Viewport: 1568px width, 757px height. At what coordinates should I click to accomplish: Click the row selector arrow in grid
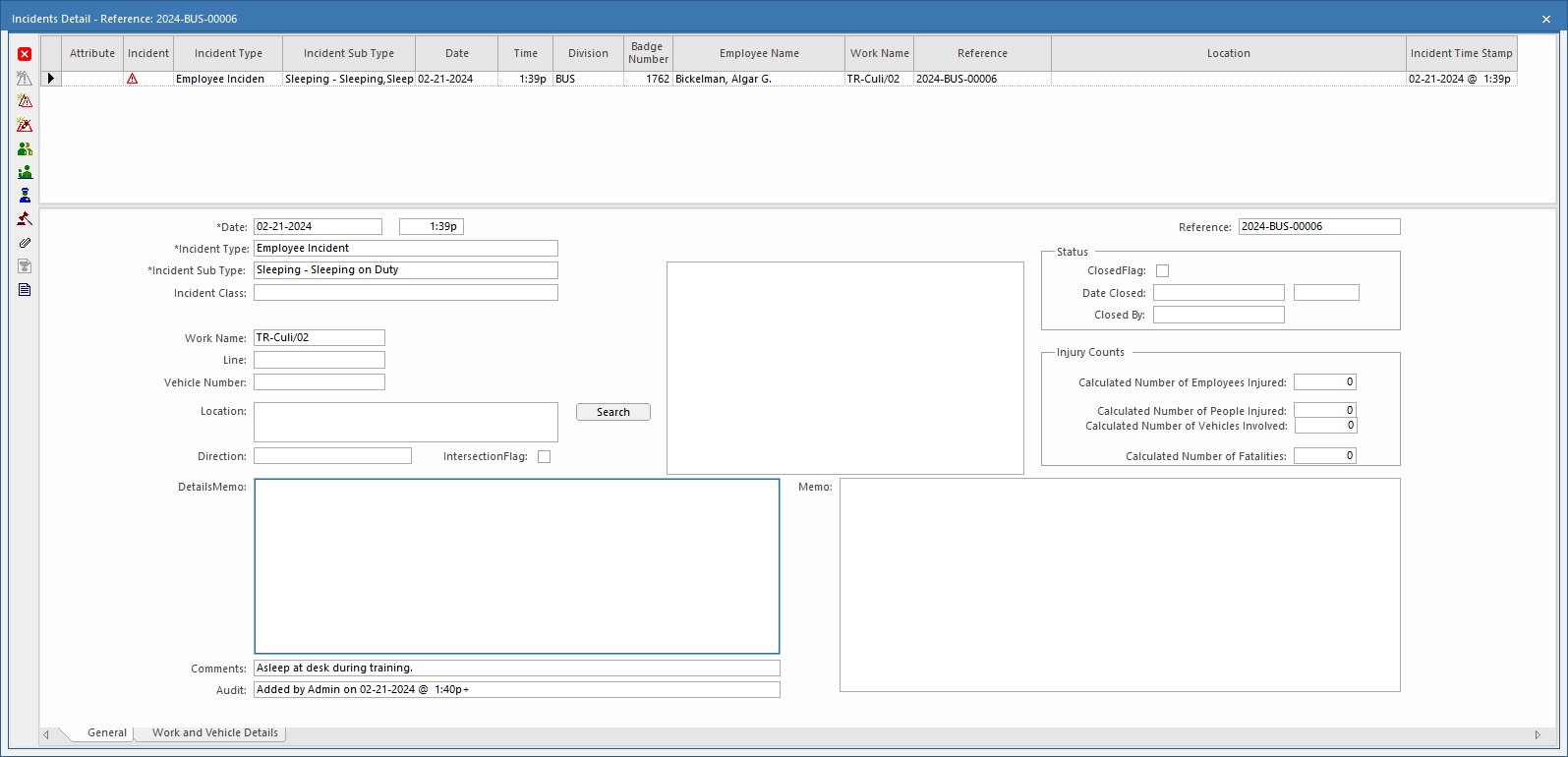click(50, 79)
